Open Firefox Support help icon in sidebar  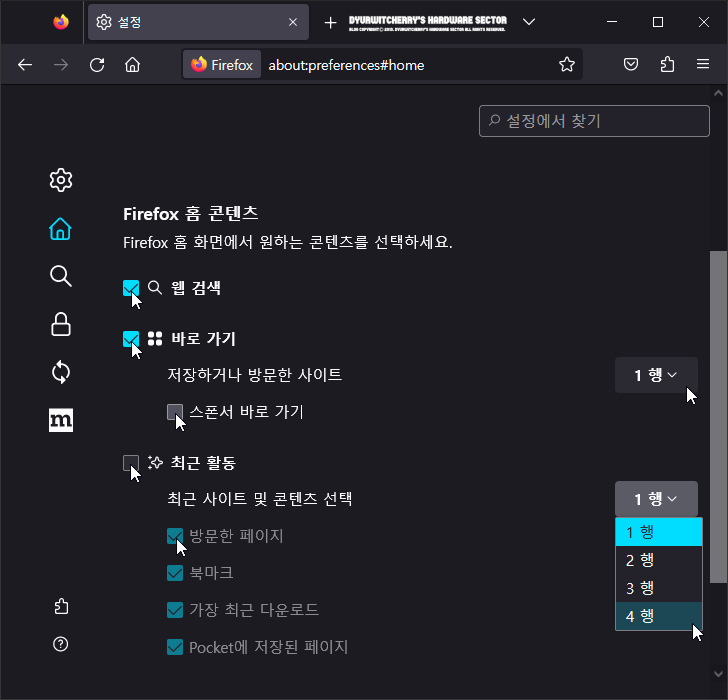[61, 644]
